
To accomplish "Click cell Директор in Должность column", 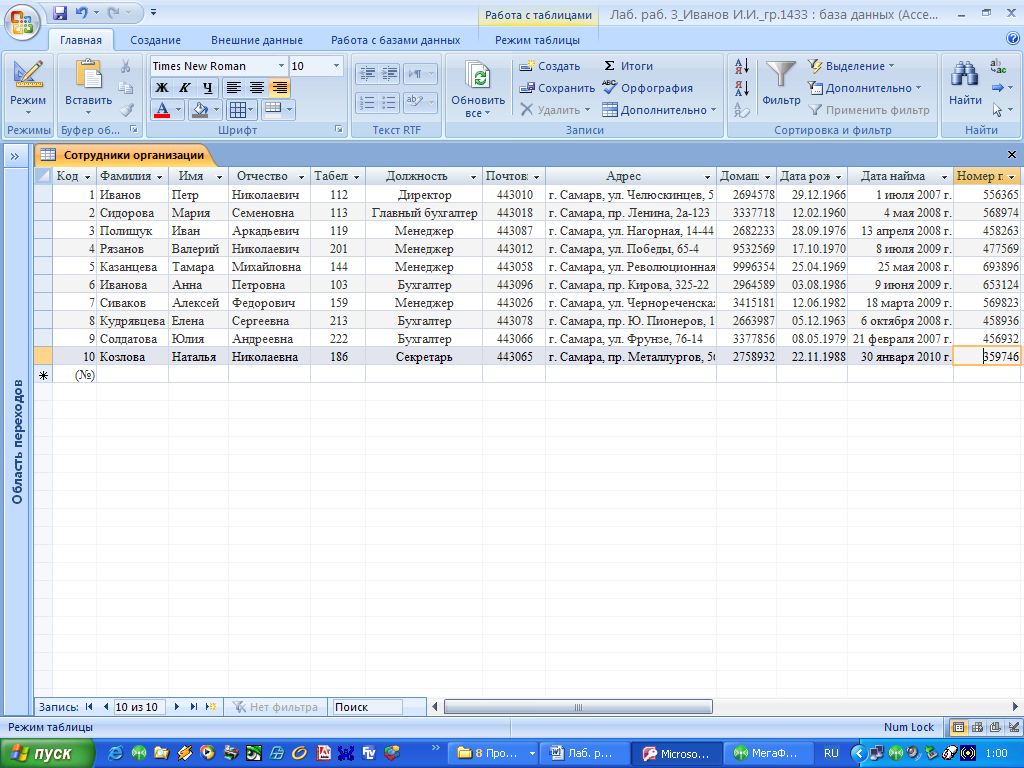I will pos(424,195).
